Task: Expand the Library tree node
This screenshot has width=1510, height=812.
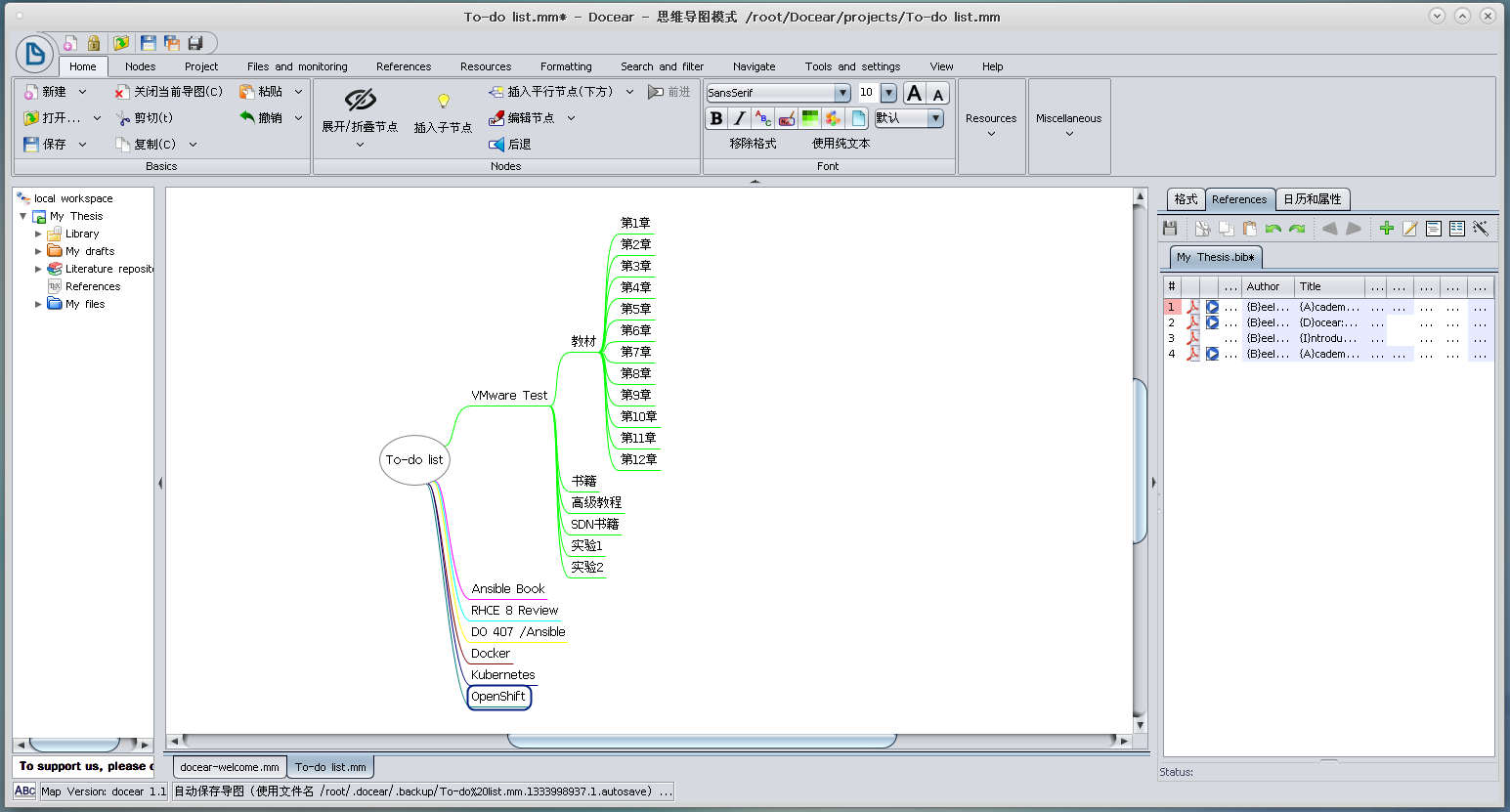Action: click(38, 234)
